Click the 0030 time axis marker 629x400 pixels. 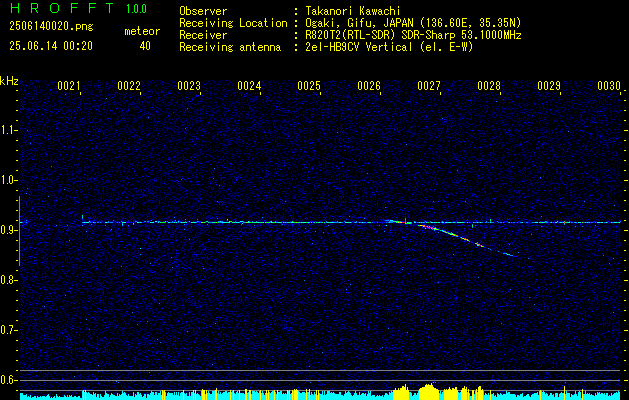[609, 85]
